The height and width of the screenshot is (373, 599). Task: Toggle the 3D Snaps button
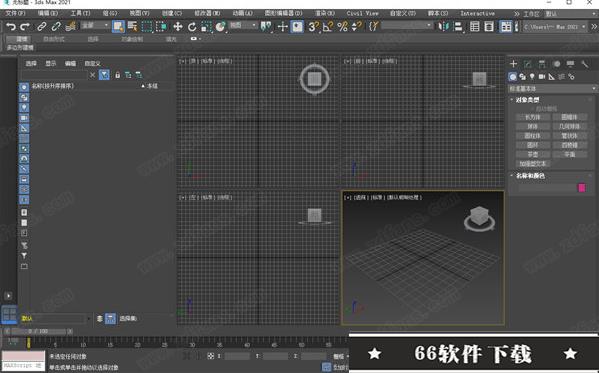click(x=313, y=26)
